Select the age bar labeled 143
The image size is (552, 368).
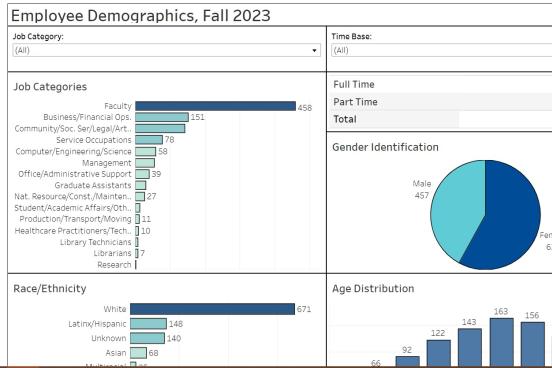[470, 347]
